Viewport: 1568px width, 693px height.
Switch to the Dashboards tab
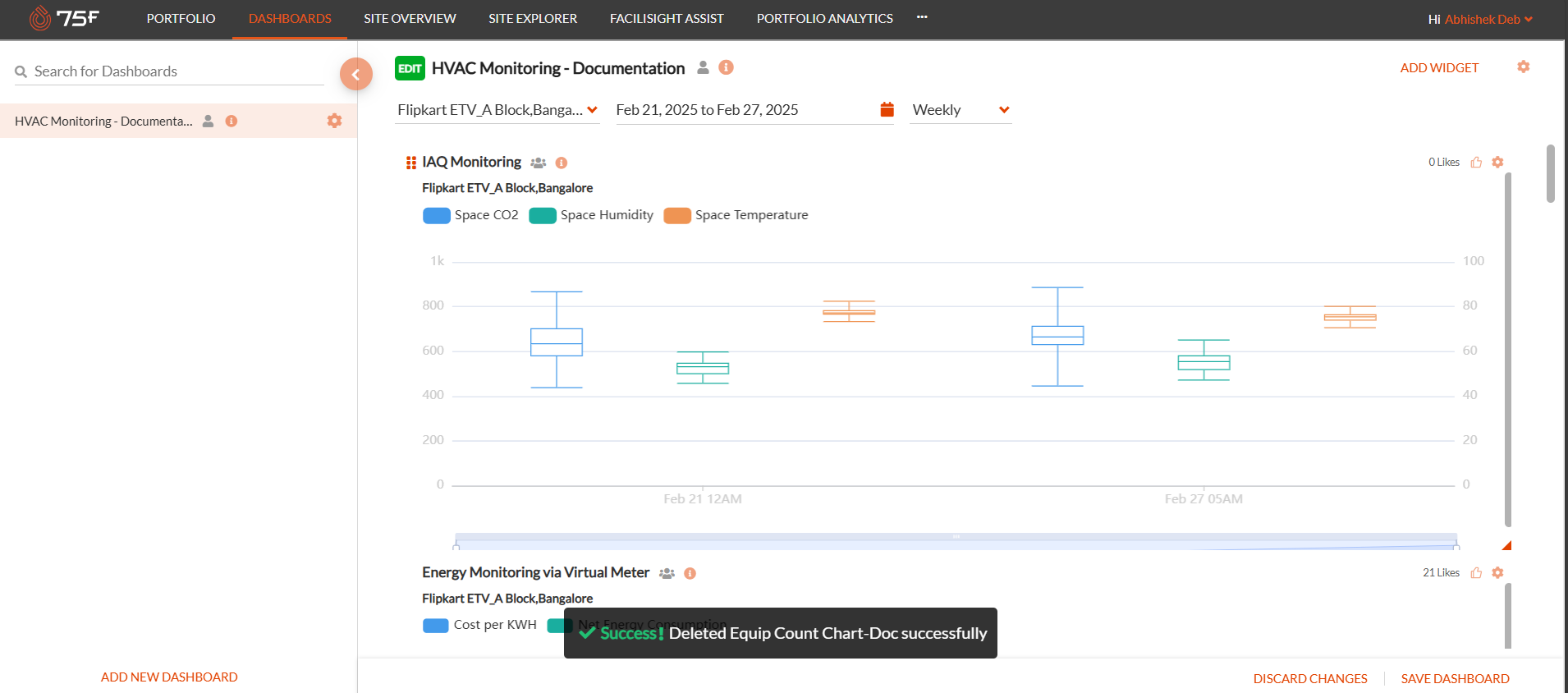[x=290, y=18]
